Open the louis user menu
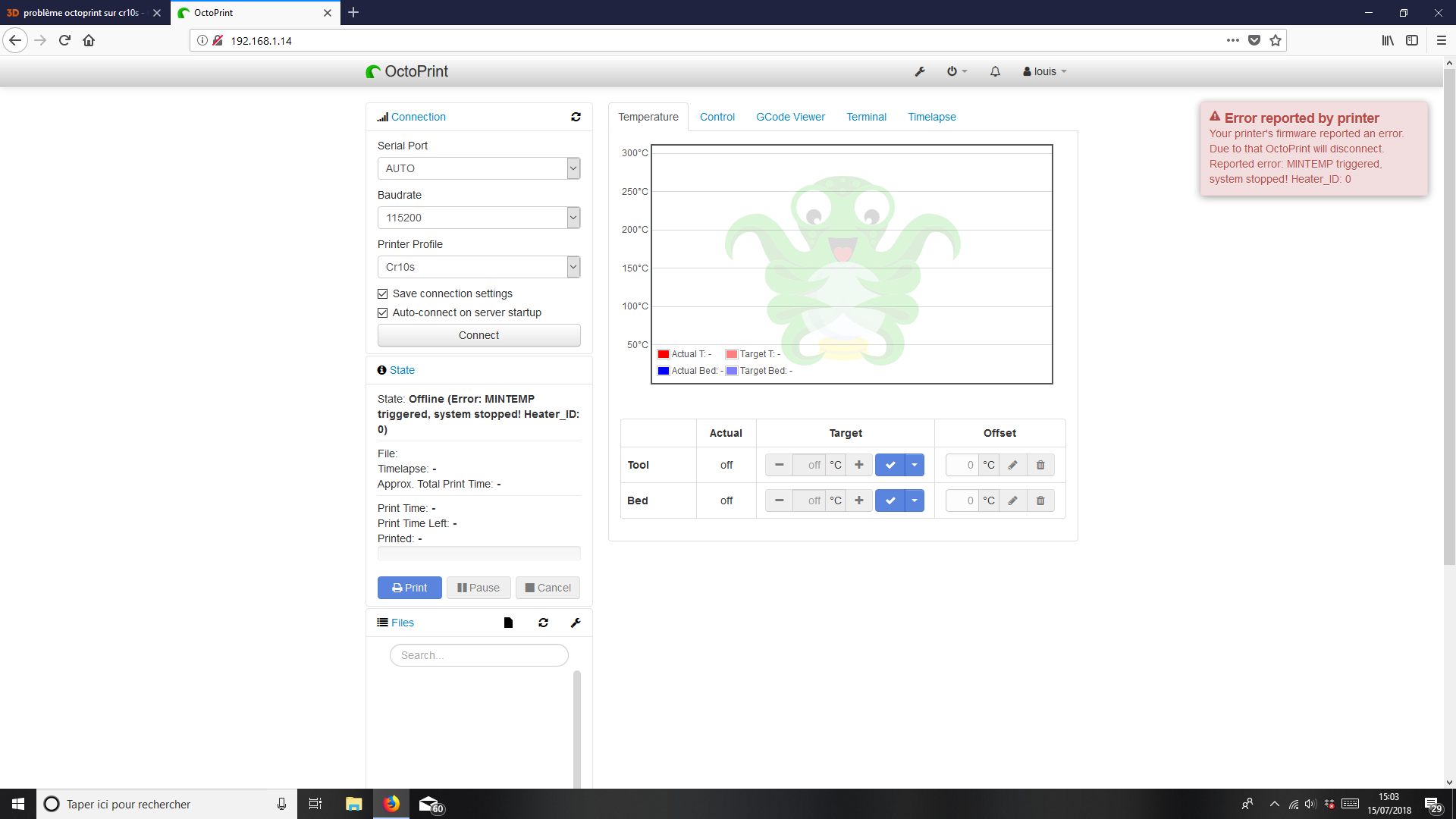The width and height of the screenshot is (1456, 819). [1045, 71]
